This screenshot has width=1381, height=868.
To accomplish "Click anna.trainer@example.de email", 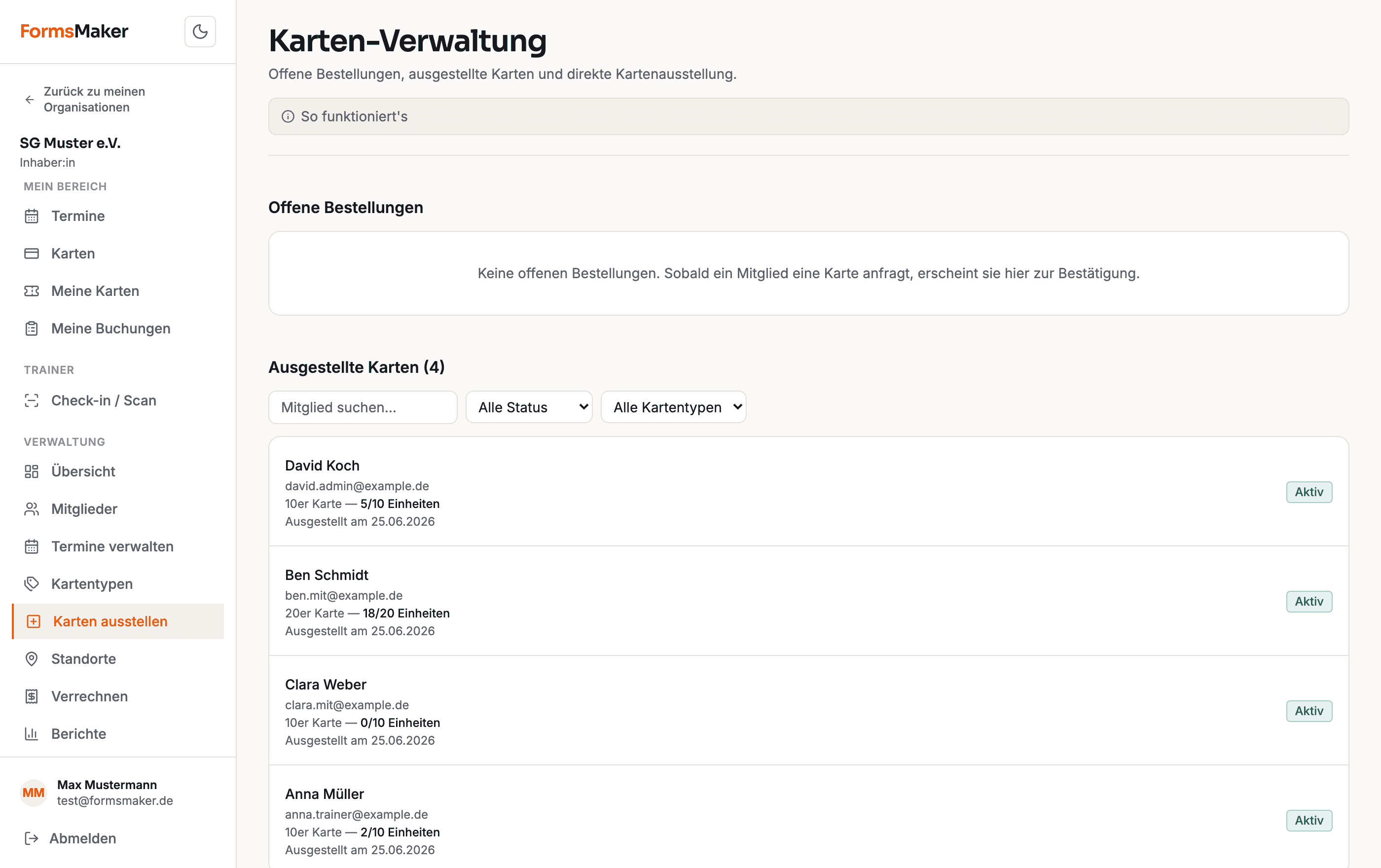I will click(356, 814).
